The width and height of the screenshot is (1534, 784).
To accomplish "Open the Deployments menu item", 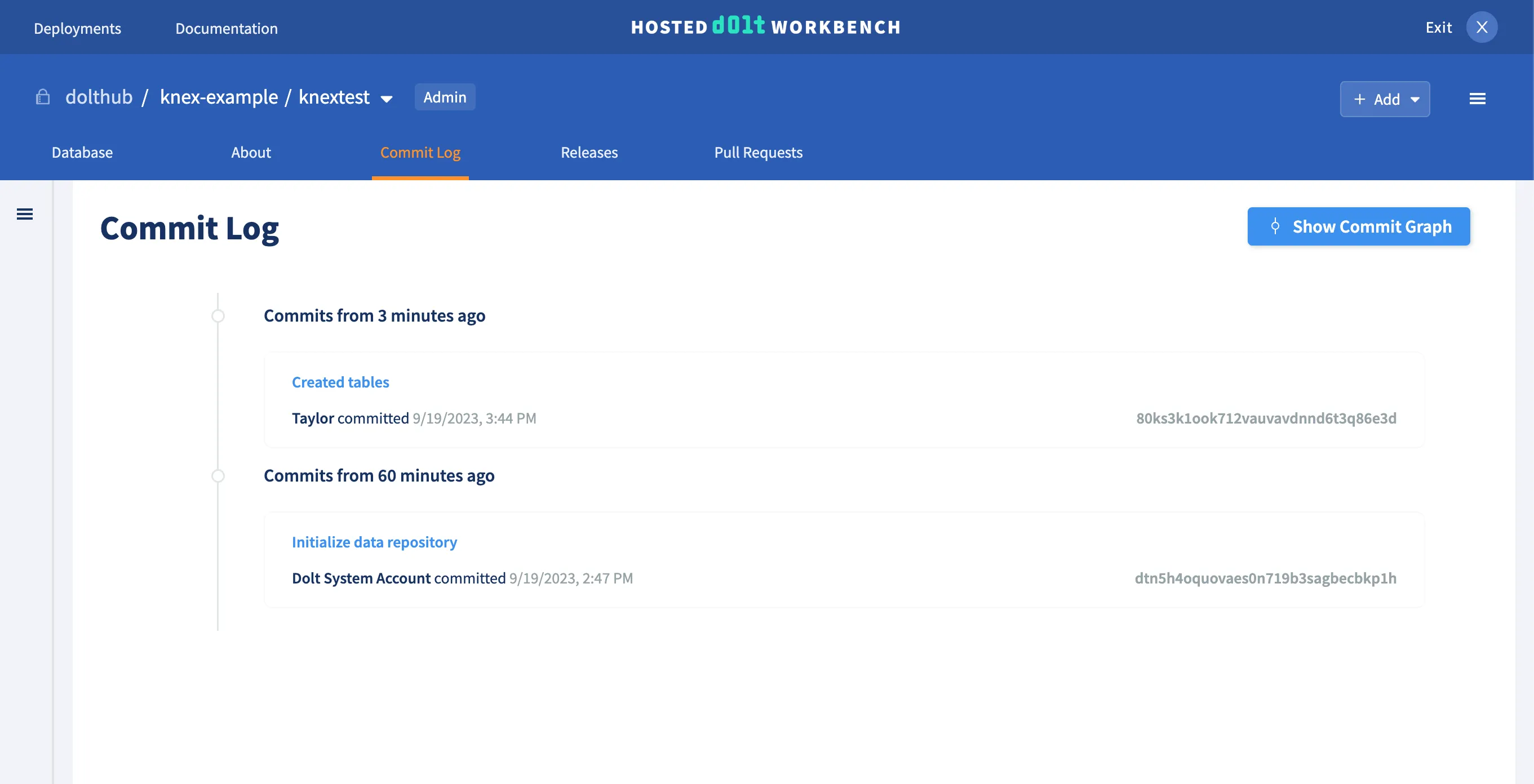I will coord(77,28).
